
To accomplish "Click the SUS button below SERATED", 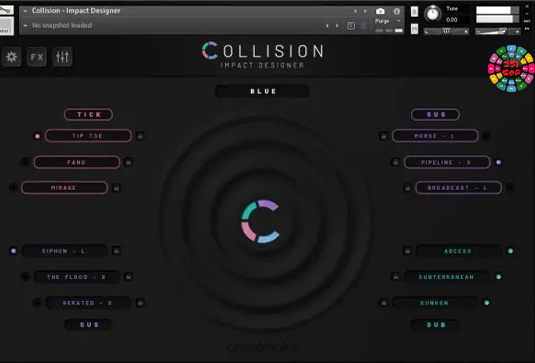I will pyautogui.click(x=88, y=324).
